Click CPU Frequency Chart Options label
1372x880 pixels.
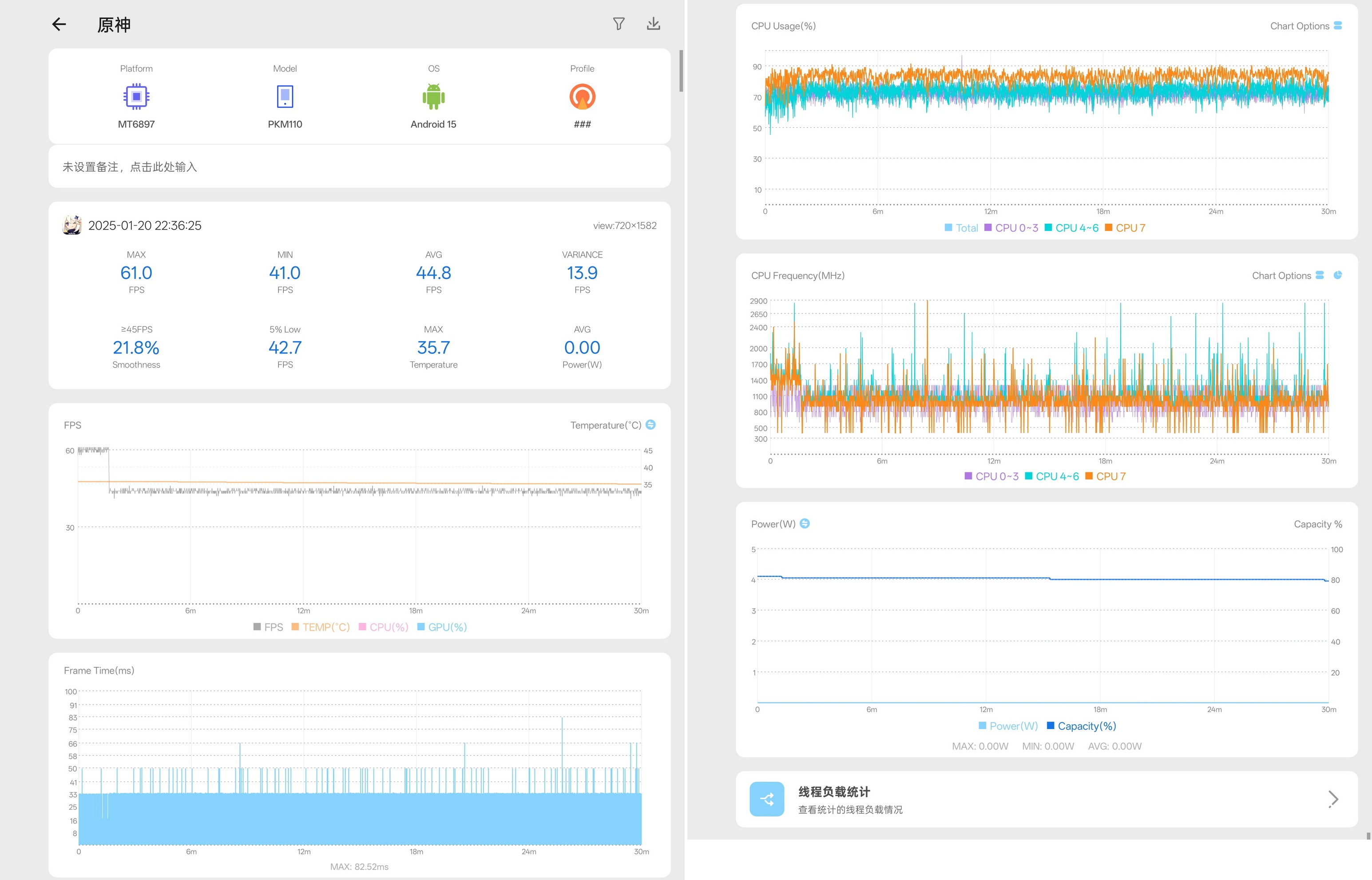tap(1281, 275)
